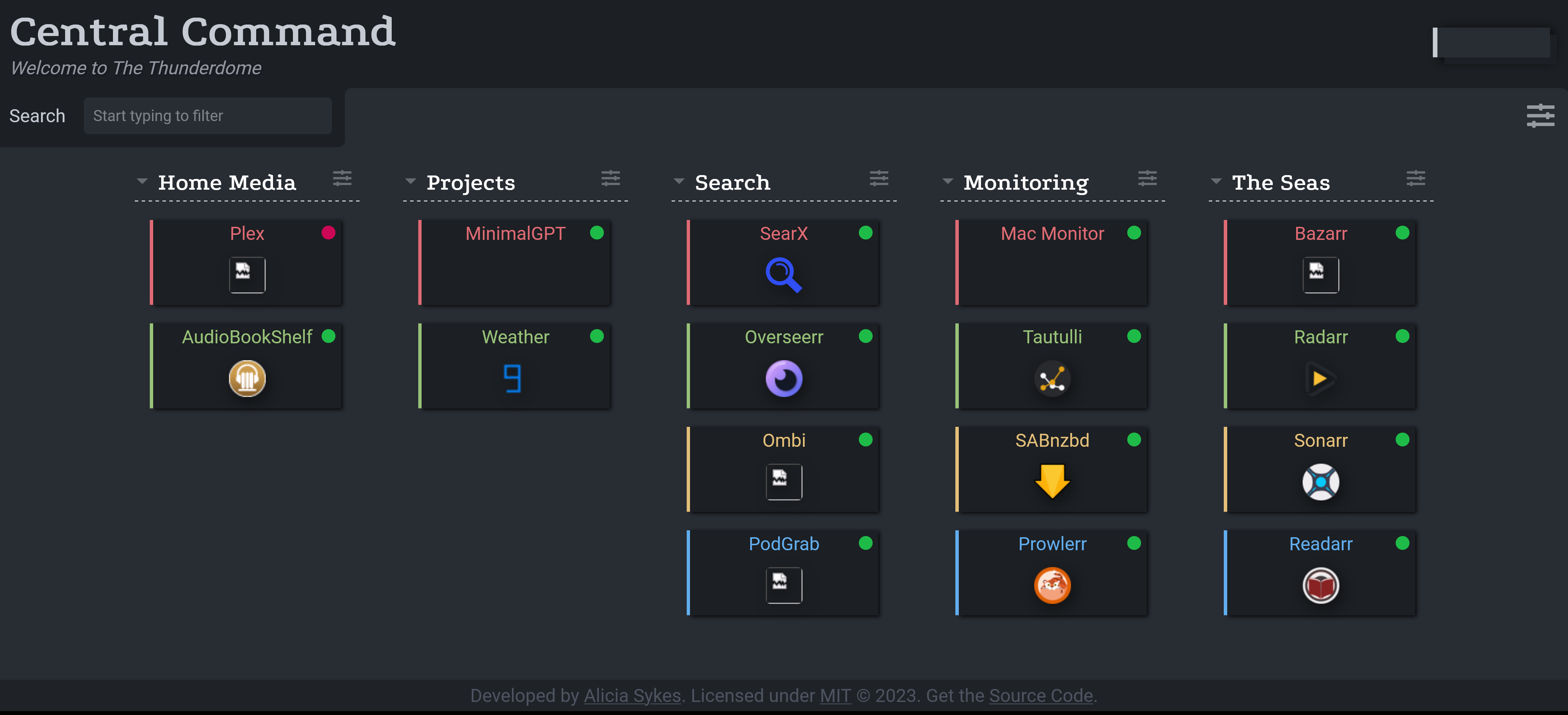Open the Readarr red book icon
The width and height of the screenshot is (1568, 715).
tap(1320, 585)
